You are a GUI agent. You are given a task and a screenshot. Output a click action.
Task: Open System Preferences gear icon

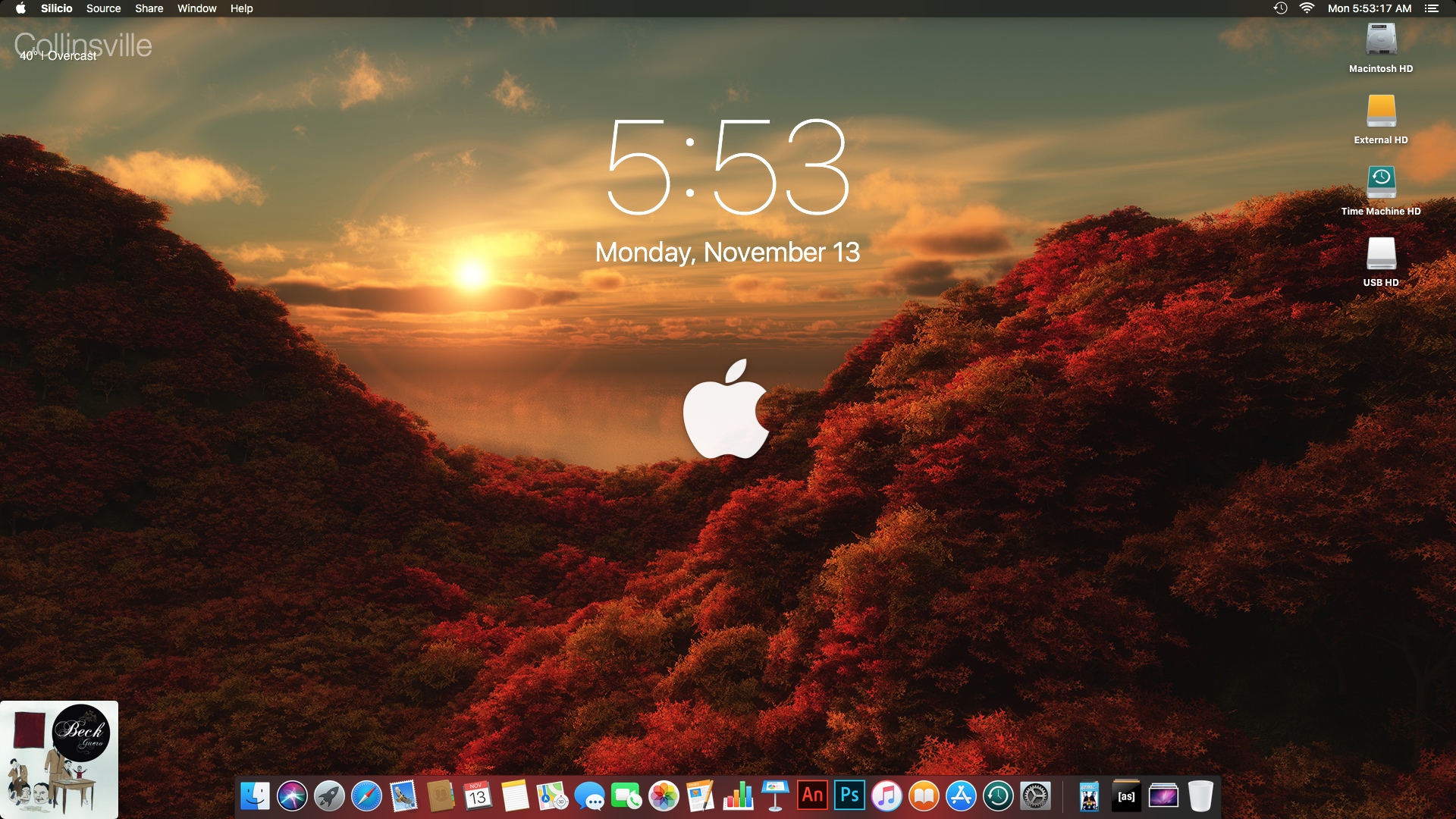1035,796
